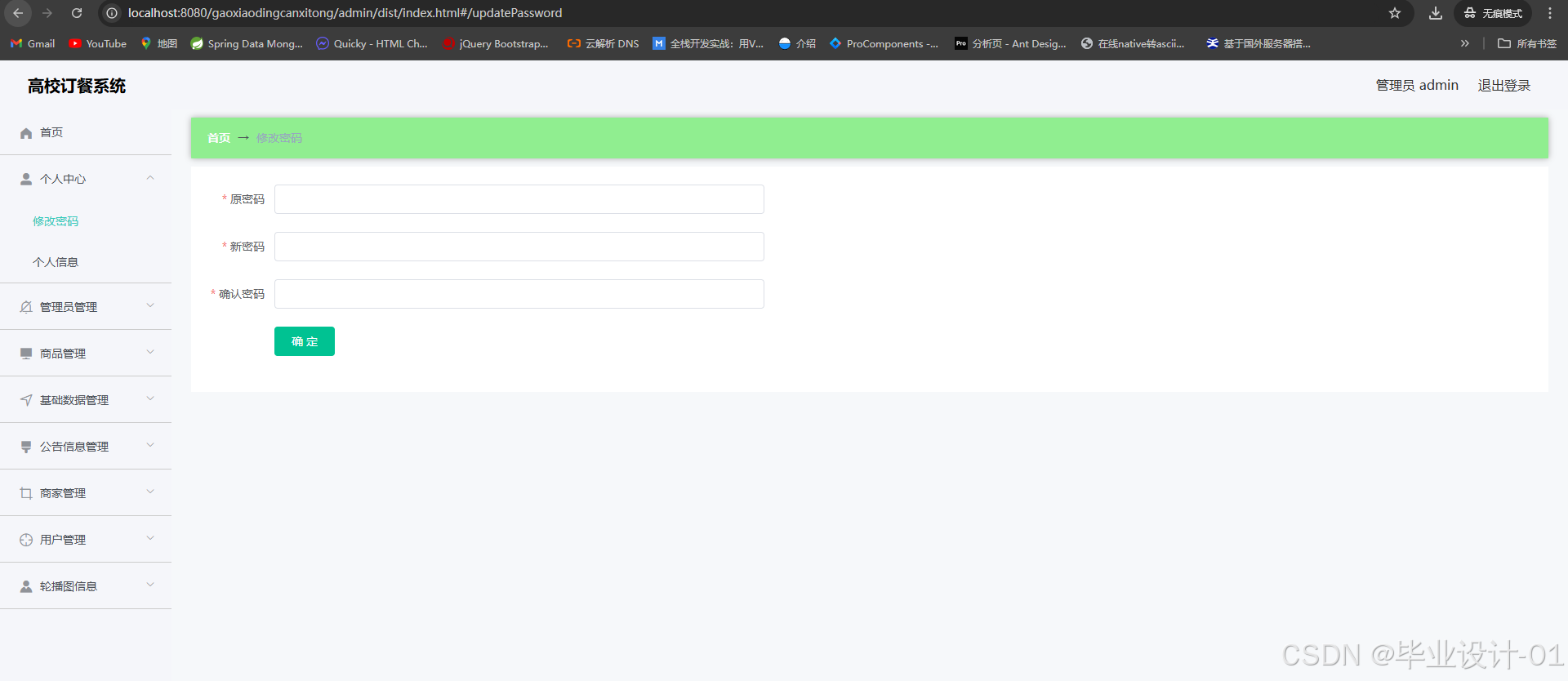The width and height of the screenshot is (1568, 681).
Task: Open the Gmail bookmark
Action: click(33, 43)
